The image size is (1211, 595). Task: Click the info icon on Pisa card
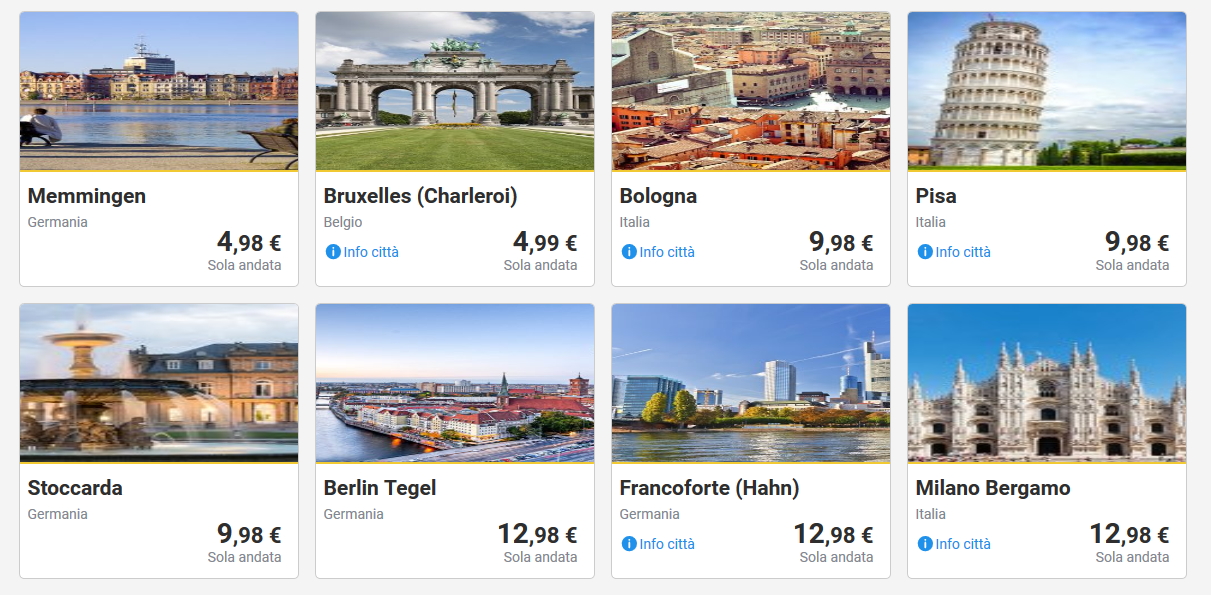(925, 252)
